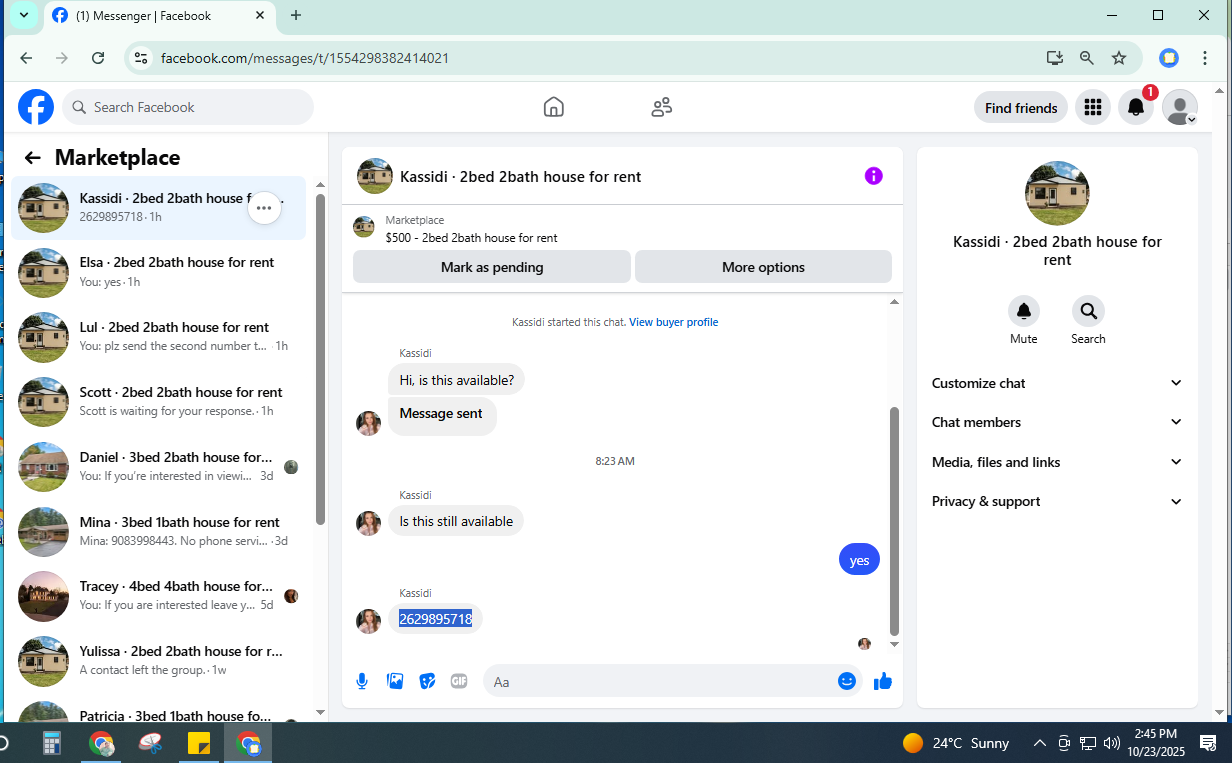Show hidden system tray icons chevron

[x=1040, y=743]
